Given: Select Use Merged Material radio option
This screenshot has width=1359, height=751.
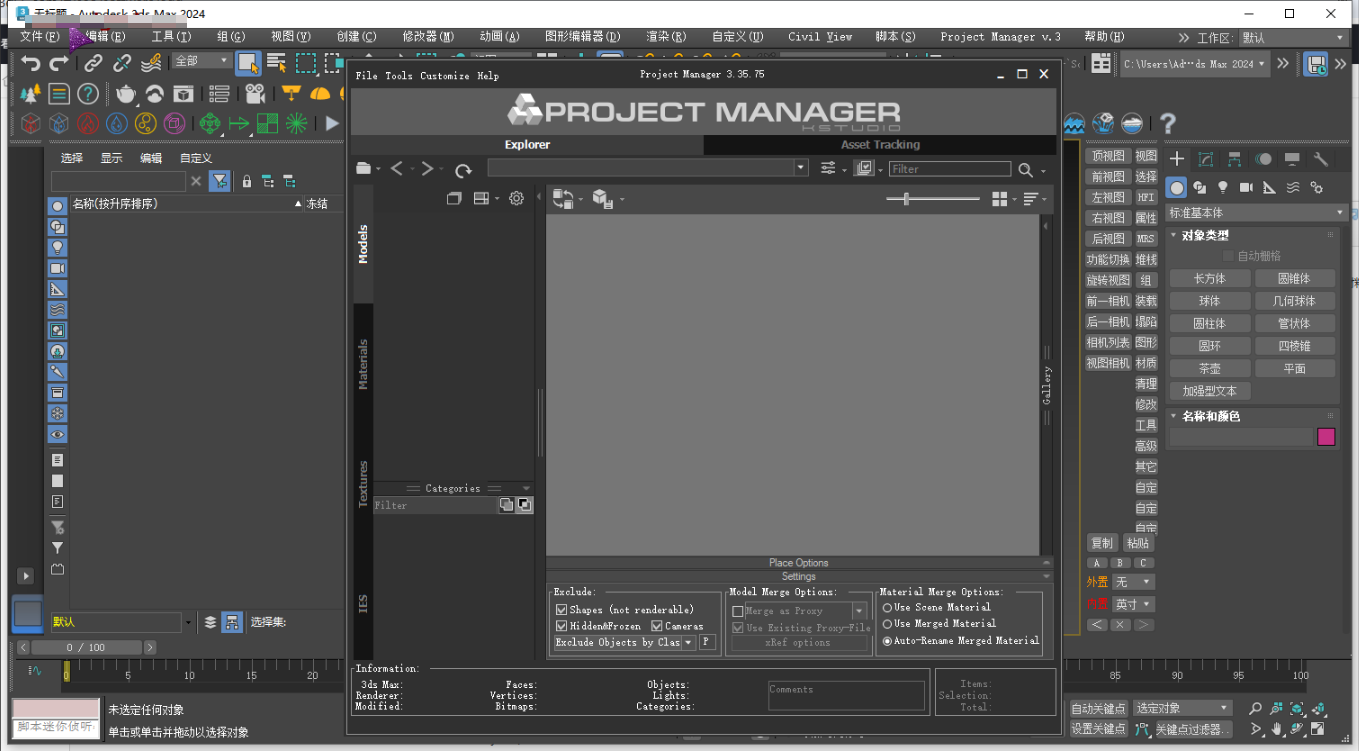Looking at the screenshot, I should coord(887,624).
